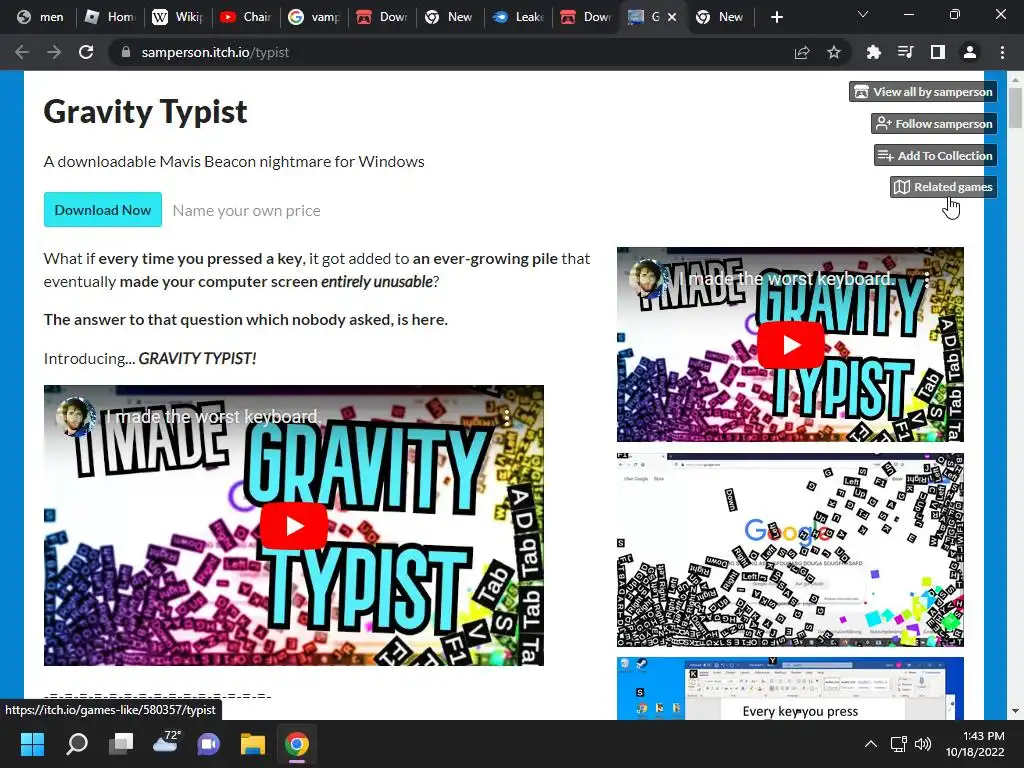Close the active itch.io tab
The width and height of the screenshot is (1024, 768).
672,18
